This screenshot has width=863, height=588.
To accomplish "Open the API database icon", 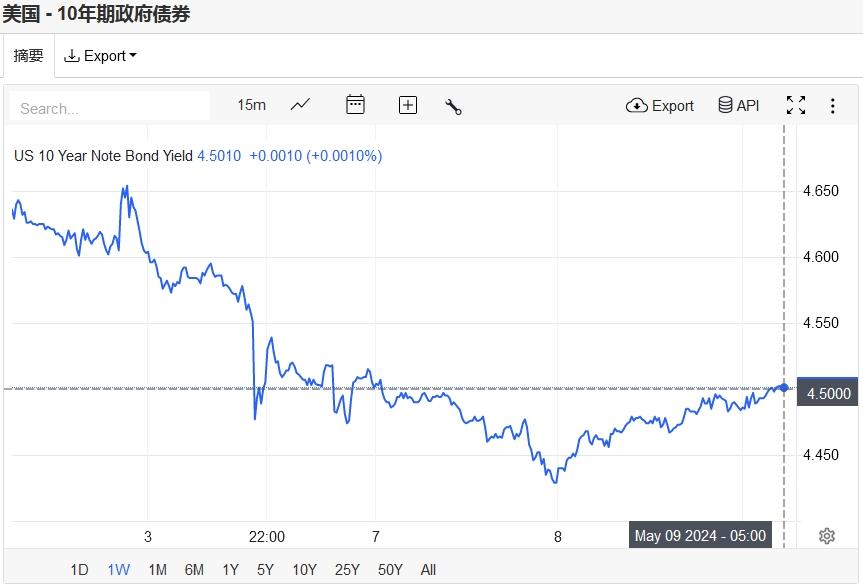I will [x=738, y=105].
